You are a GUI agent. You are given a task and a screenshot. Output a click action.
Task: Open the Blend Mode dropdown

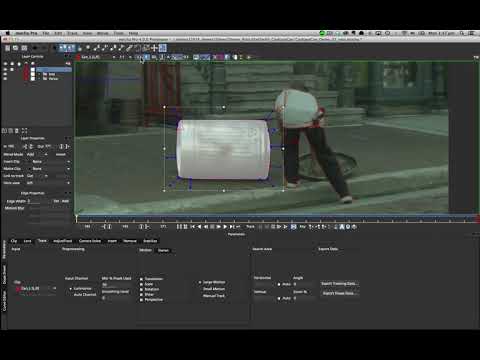click(x=37, y=155)
